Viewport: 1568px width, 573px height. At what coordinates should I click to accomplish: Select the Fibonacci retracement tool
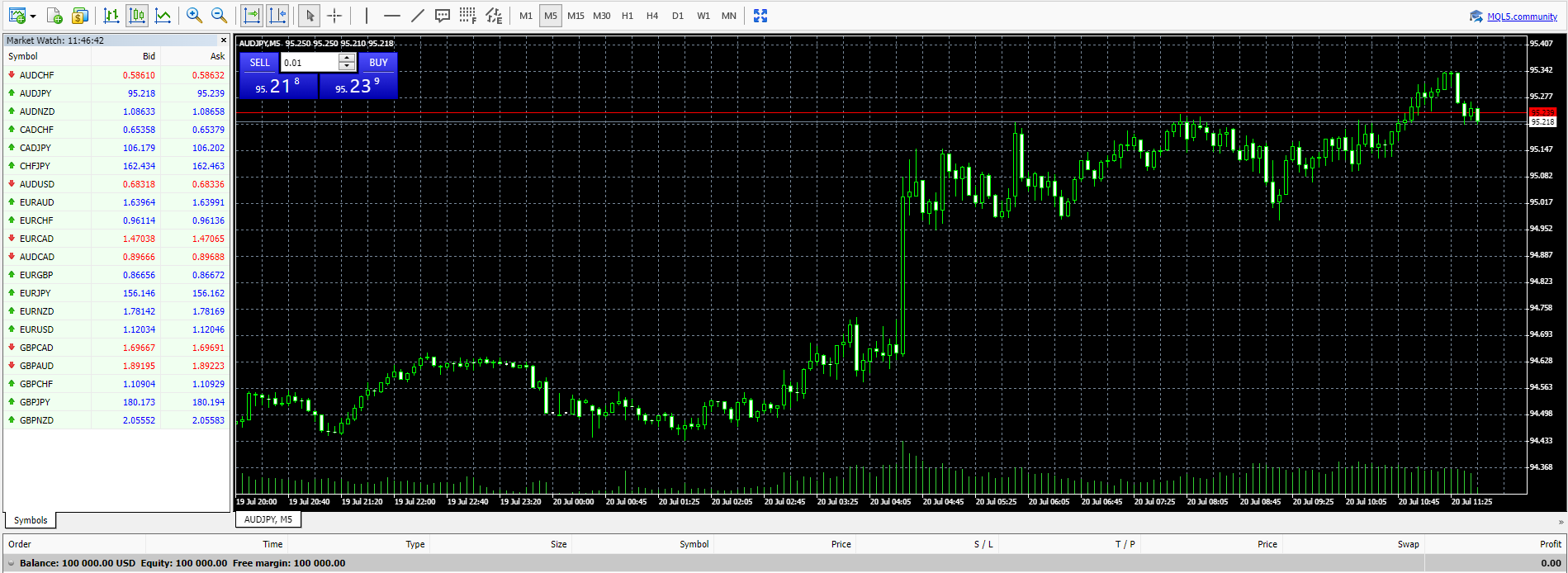(x=468, y=16)
